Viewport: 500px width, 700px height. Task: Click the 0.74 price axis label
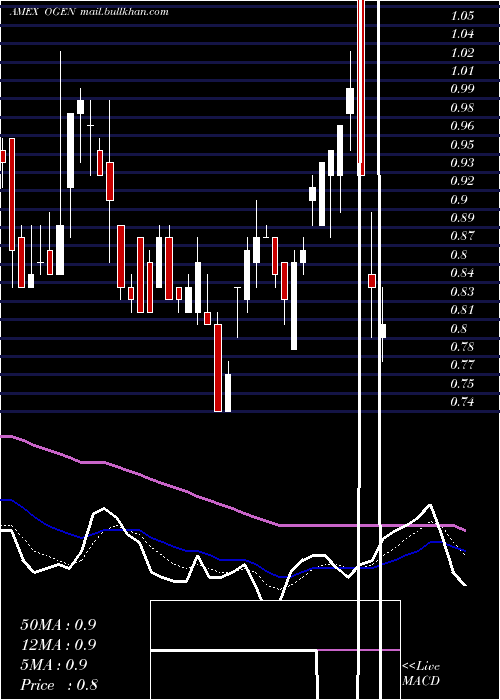click(462, 402)
